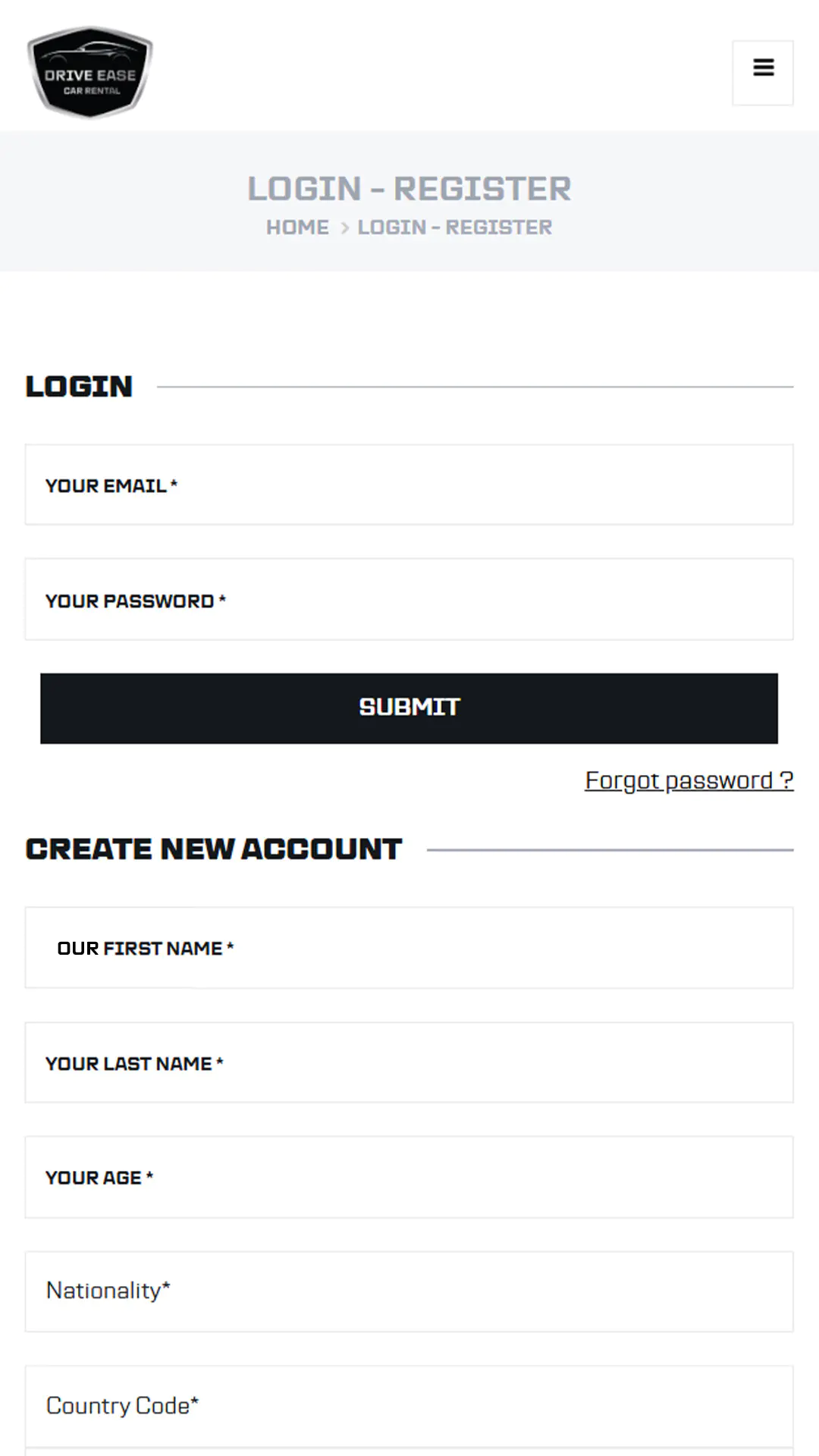Click the divider line beside Login heading
Screen dimensions: 819x1456
pyautogui.click(x=475, y=387)
